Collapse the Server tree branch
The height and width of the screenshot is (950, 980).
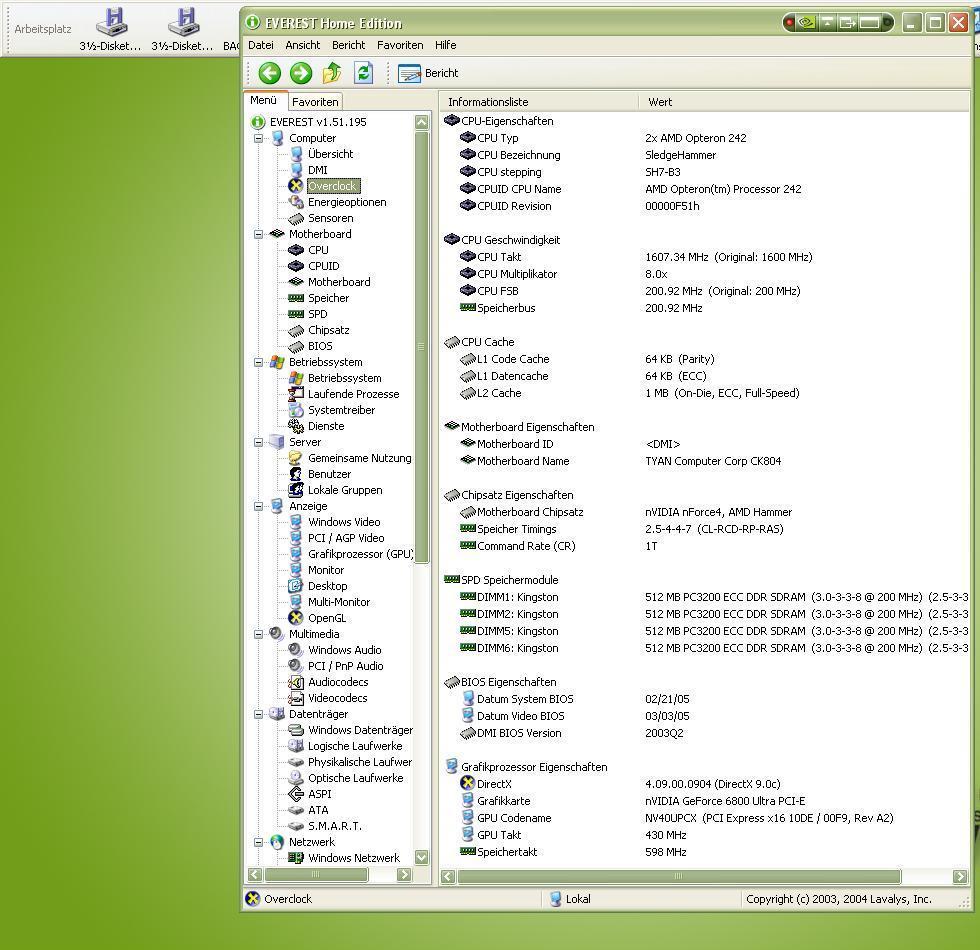[x=258, y=442]
